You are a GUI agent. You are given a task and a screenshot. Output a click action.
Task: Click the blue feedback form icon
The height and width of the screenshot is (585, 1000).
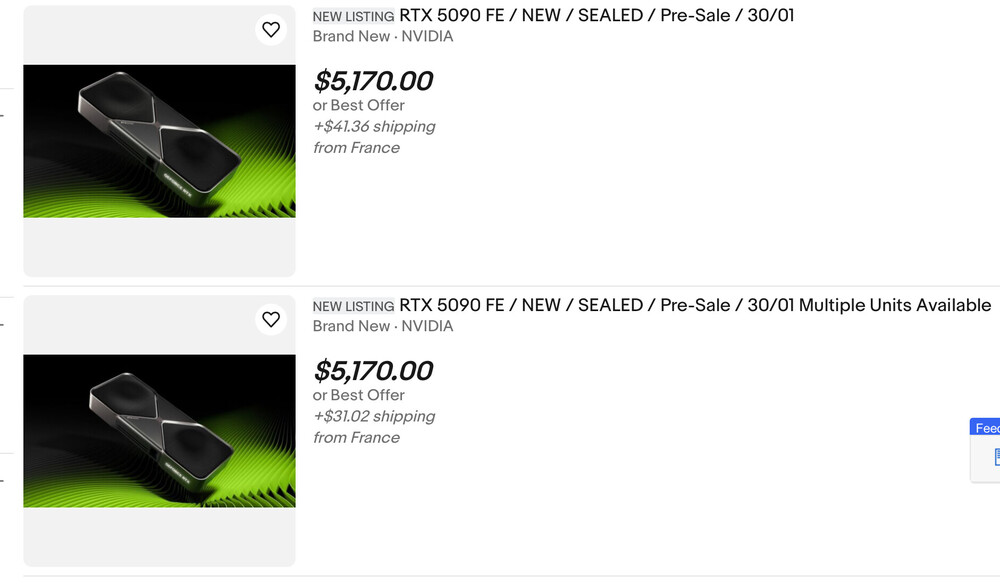click(994, 457)
